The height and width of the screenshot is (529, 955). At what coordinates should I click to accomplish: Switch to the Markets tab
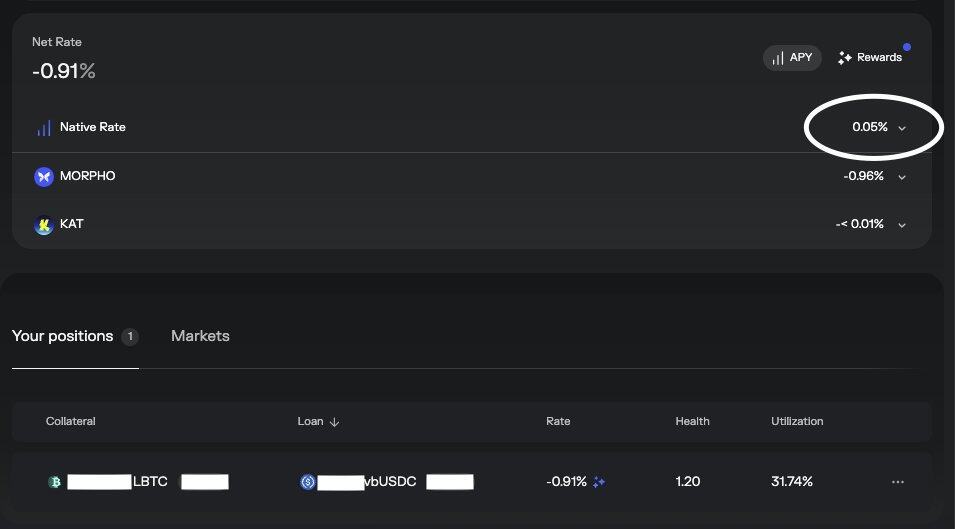coord(200,336)
